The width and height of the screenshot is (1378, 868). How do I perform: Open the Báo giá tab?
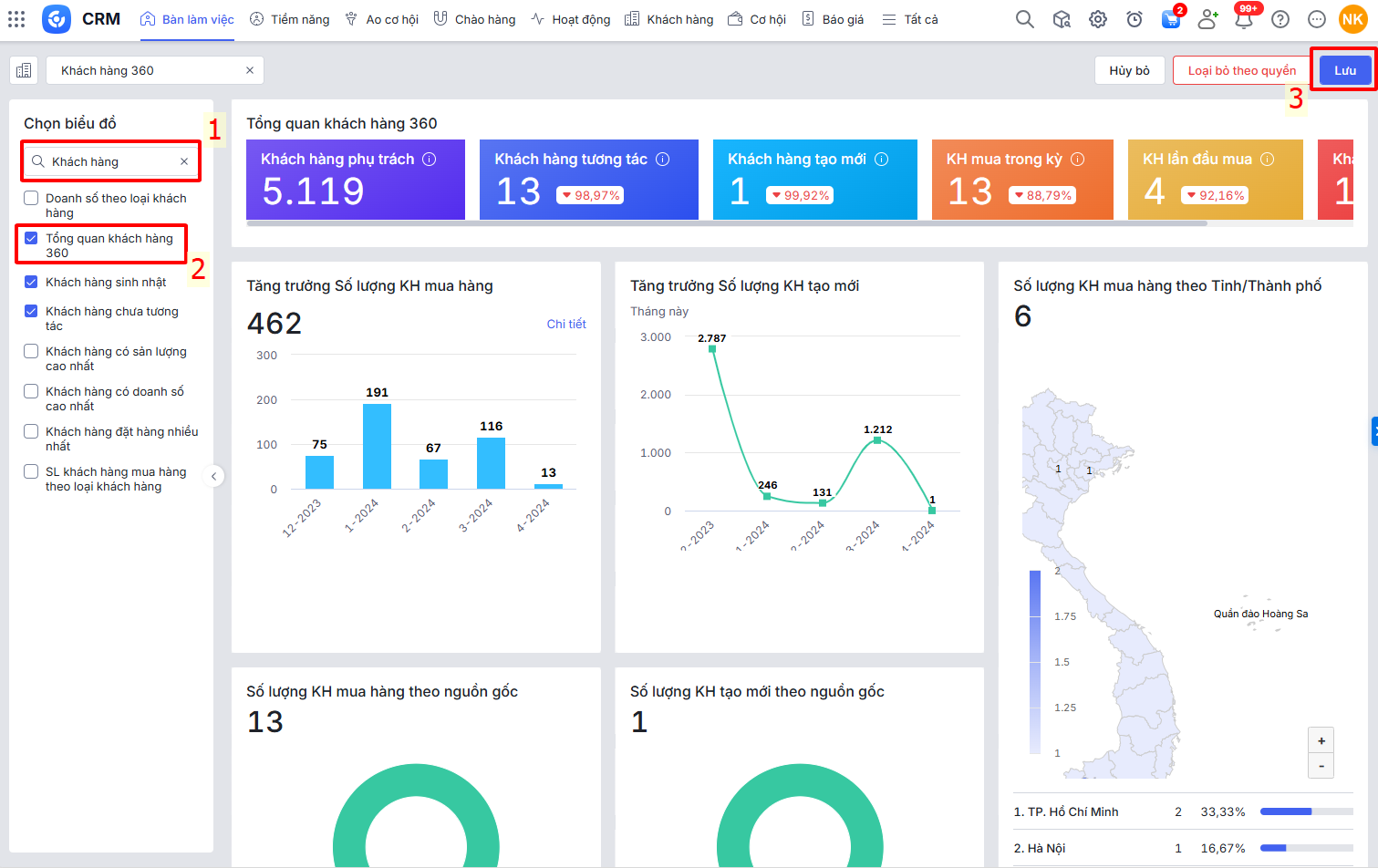(x=833, y=19)
